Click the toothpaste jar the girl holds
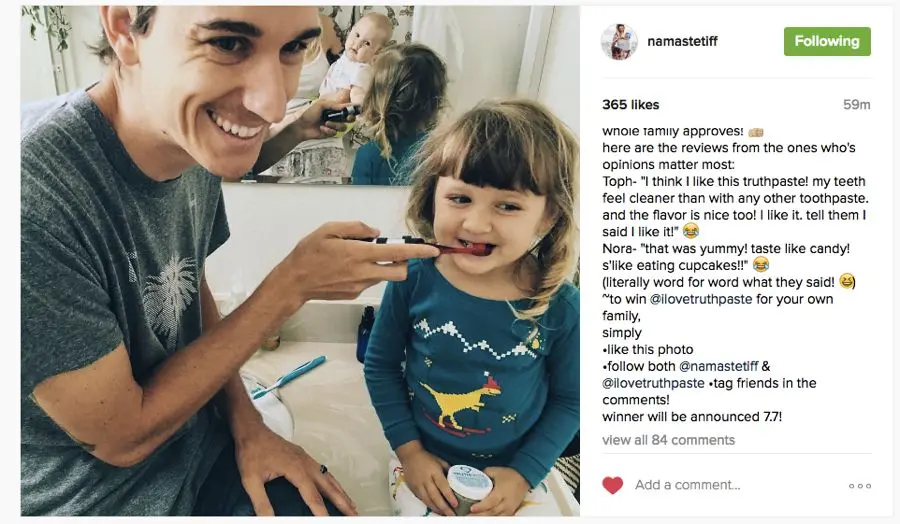This screenshot has width=900, height=524. (469, 490)
